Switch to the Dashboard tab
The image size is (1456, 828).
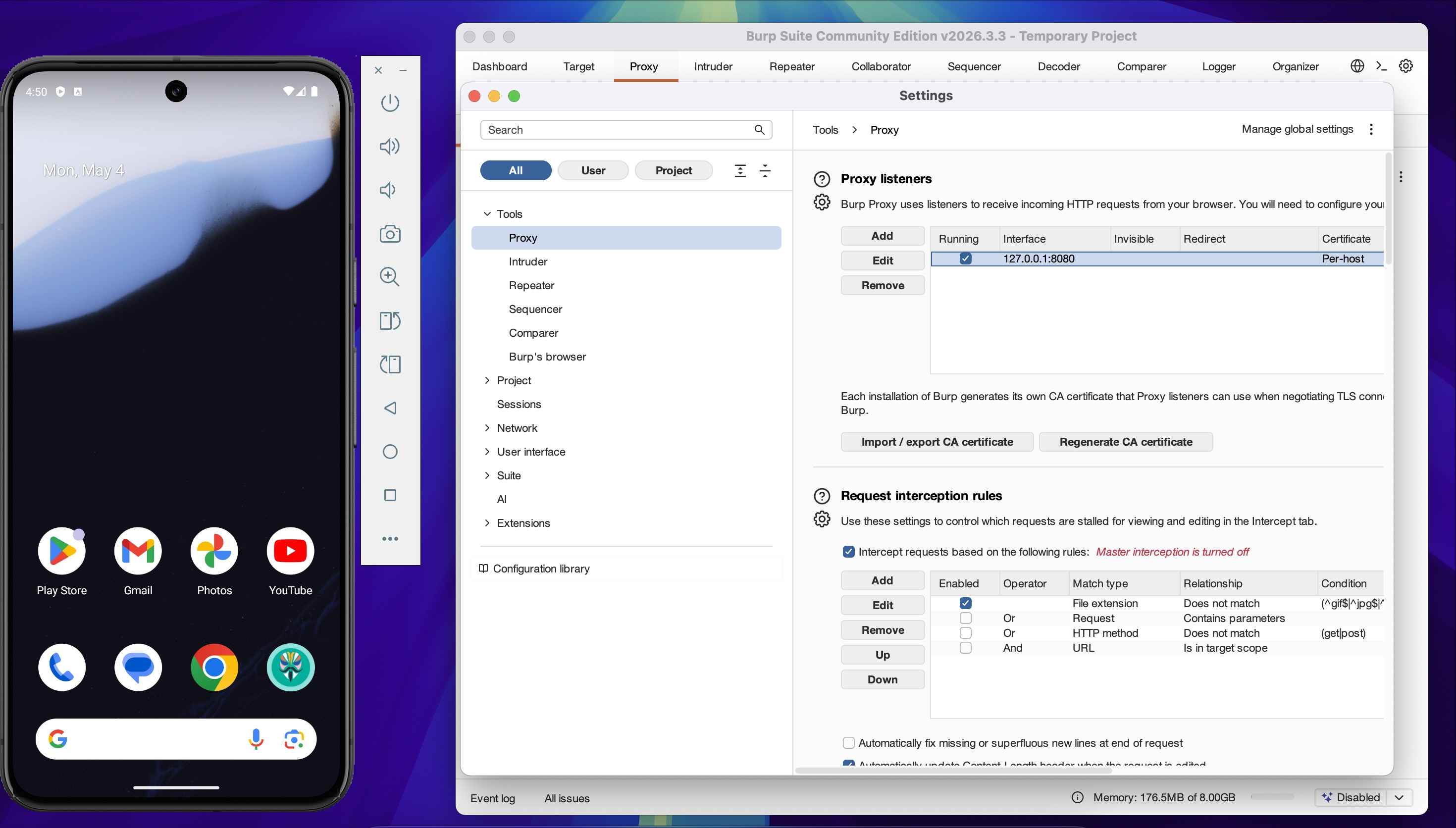tap(500, 66)
